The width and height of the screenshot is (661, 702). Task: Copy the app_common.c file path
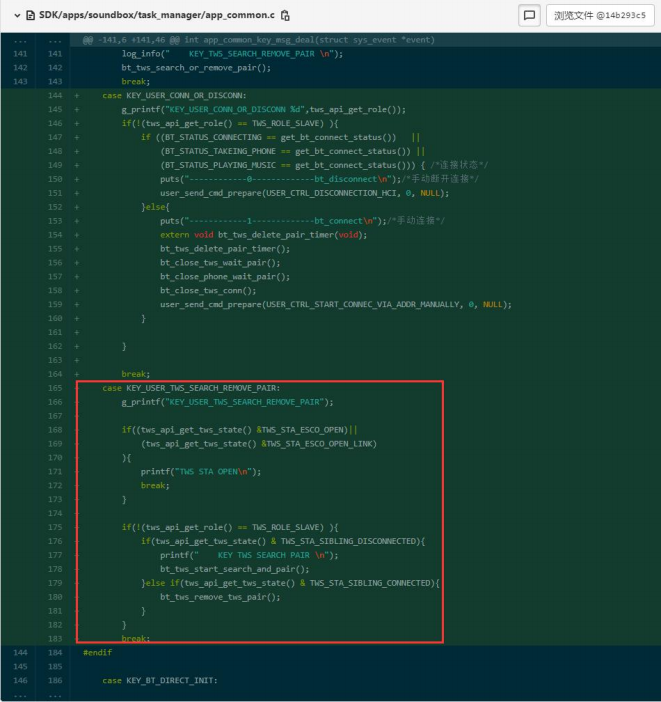[285, 15]
